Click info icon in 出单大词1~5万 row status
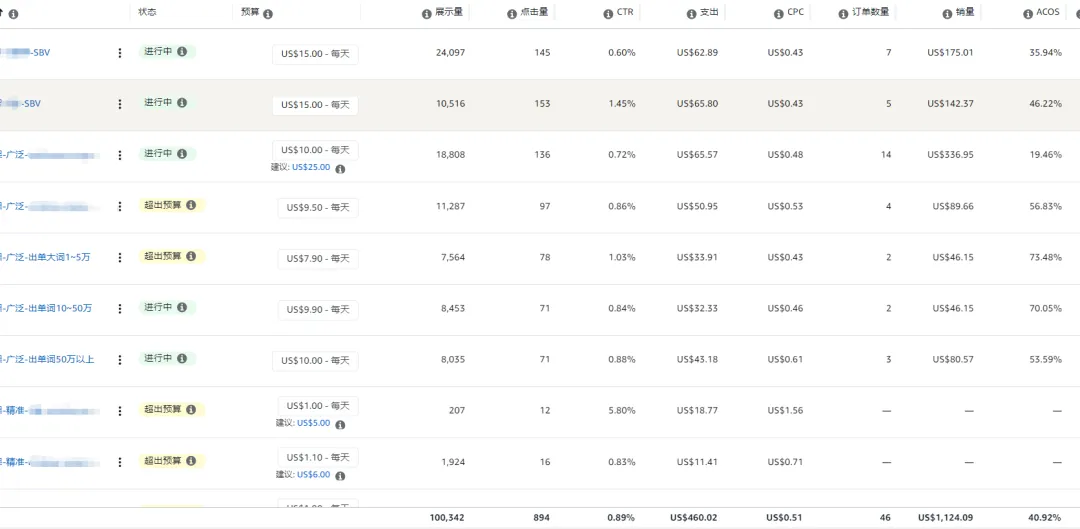1080x529 pixels. (x=191, y=256)
